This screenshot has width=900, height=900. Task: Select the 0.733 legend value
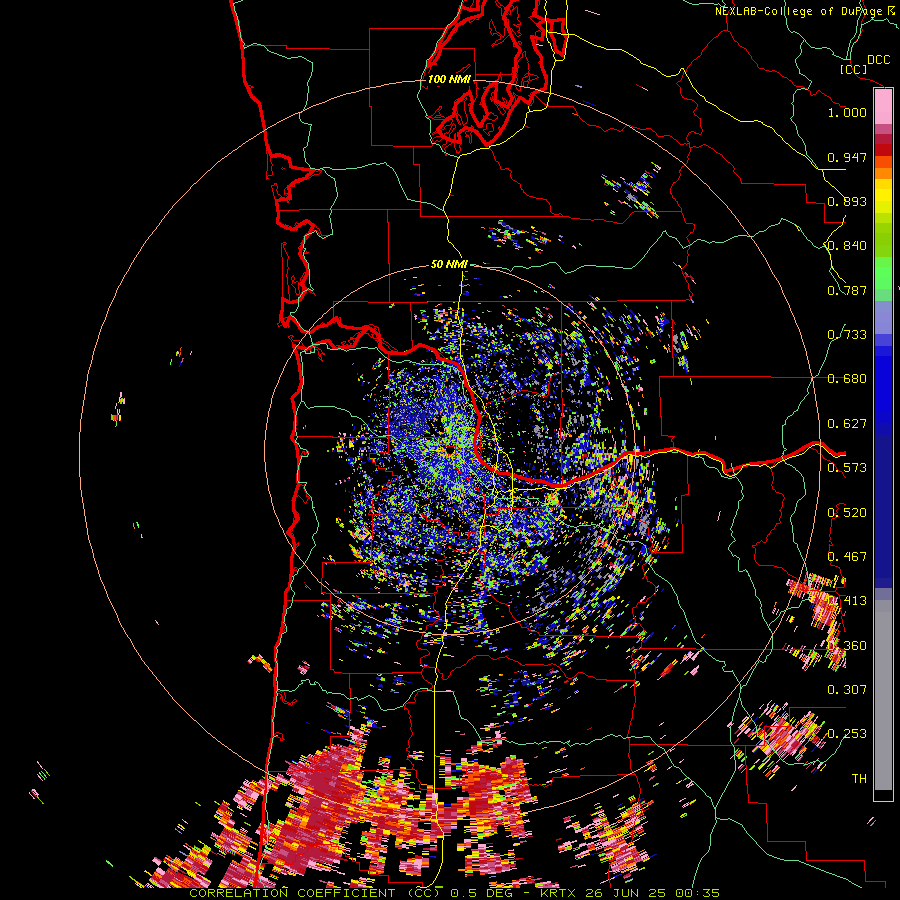tap(847, 335)
